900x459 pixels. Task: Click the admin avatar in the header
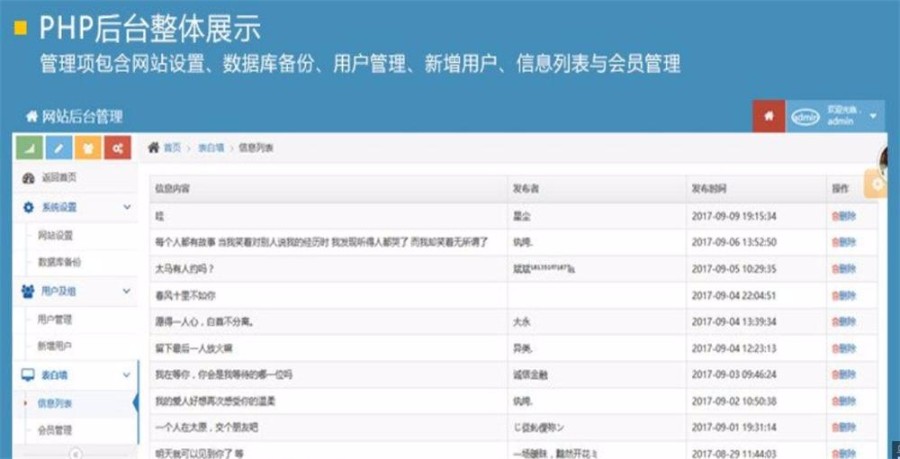[x=805, y=117]
